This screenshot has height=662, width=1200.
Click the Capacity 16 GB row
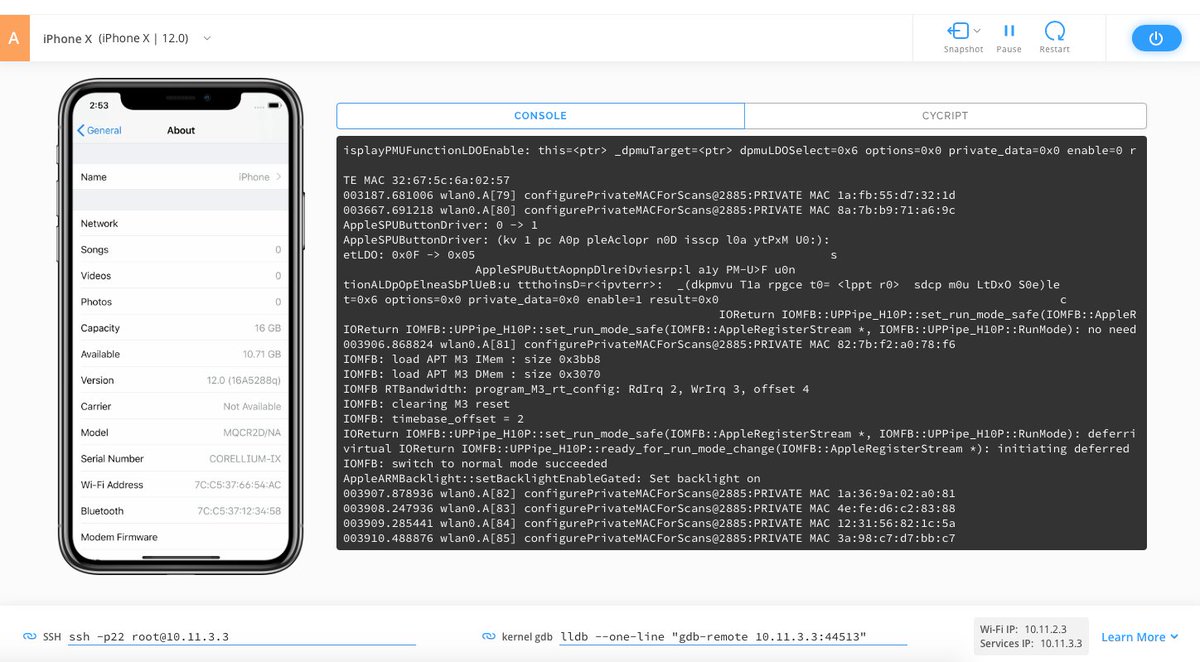(x=181, y=328)
